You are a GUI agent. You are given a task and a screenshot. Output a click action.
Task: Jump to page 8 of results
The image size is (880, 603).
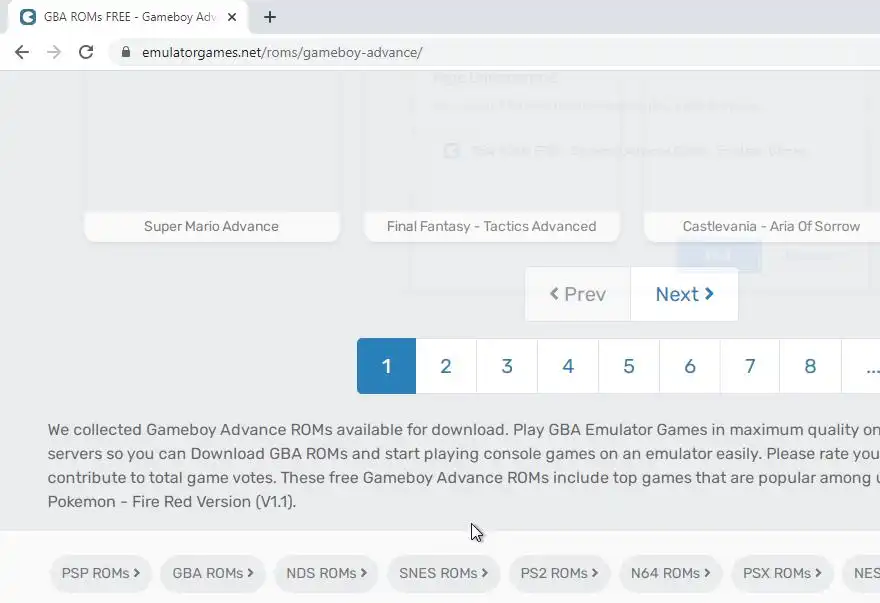810,366
